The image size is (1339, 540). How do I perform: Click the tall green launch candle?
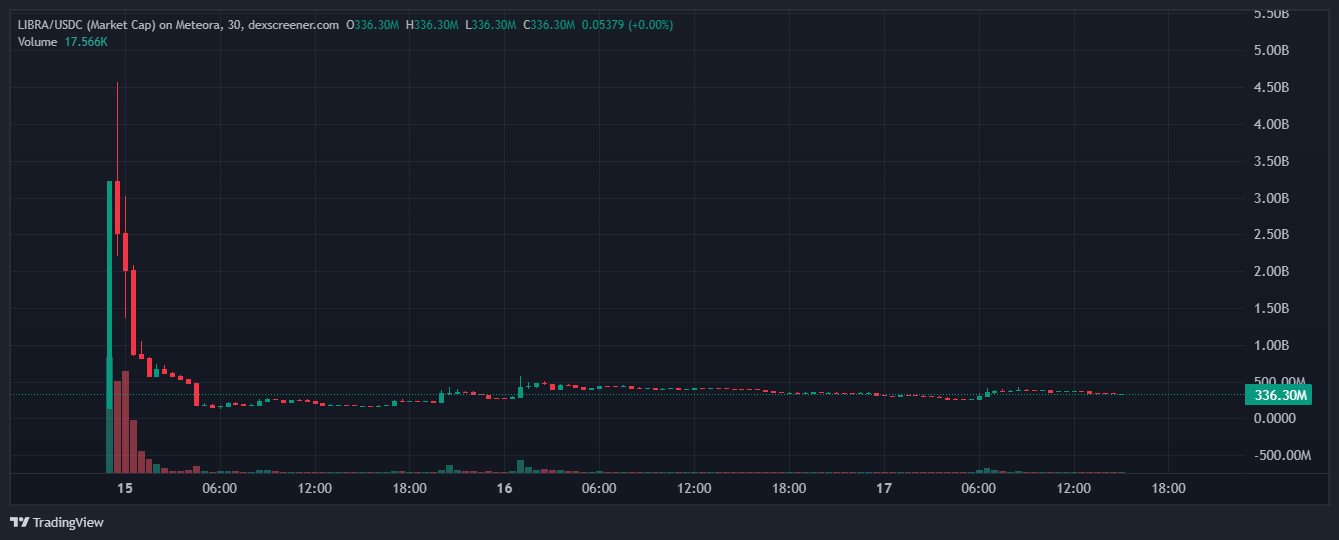click(x=109, y=290)
